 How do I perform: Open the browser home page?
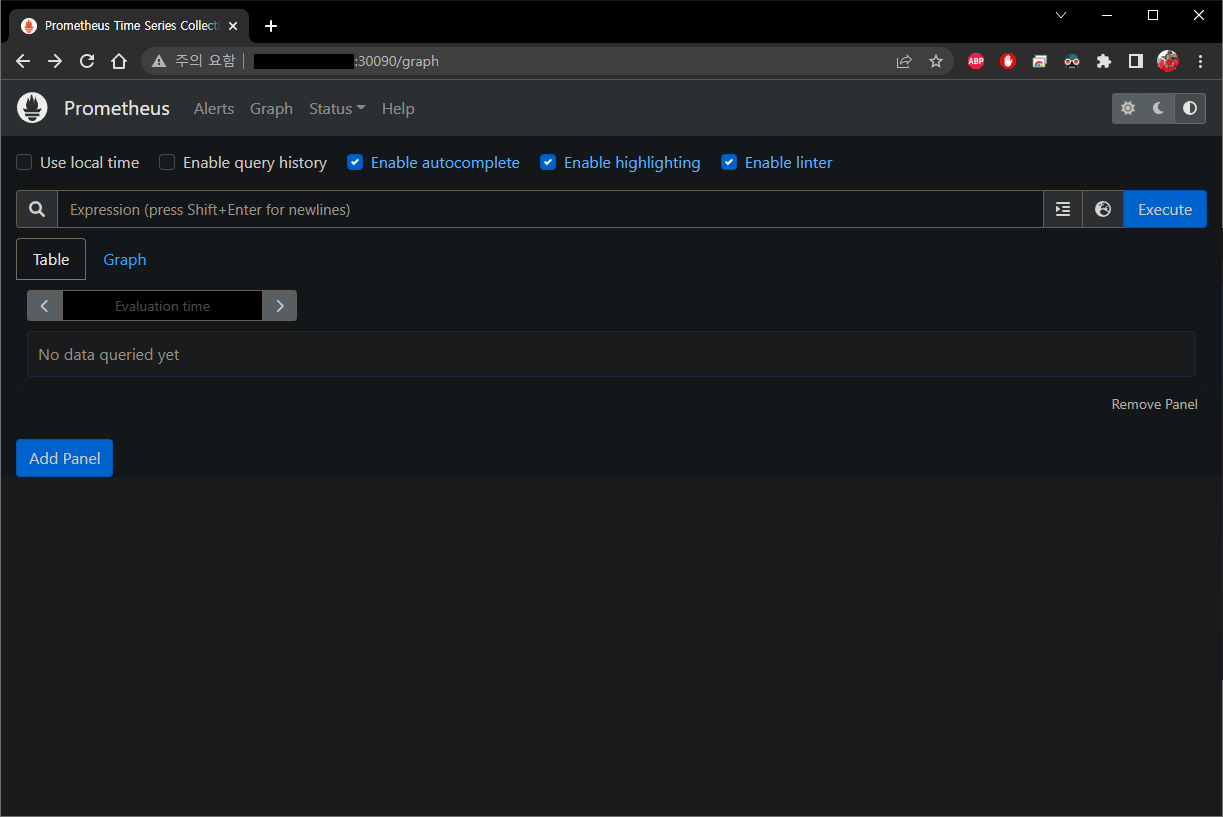[119, 61]
